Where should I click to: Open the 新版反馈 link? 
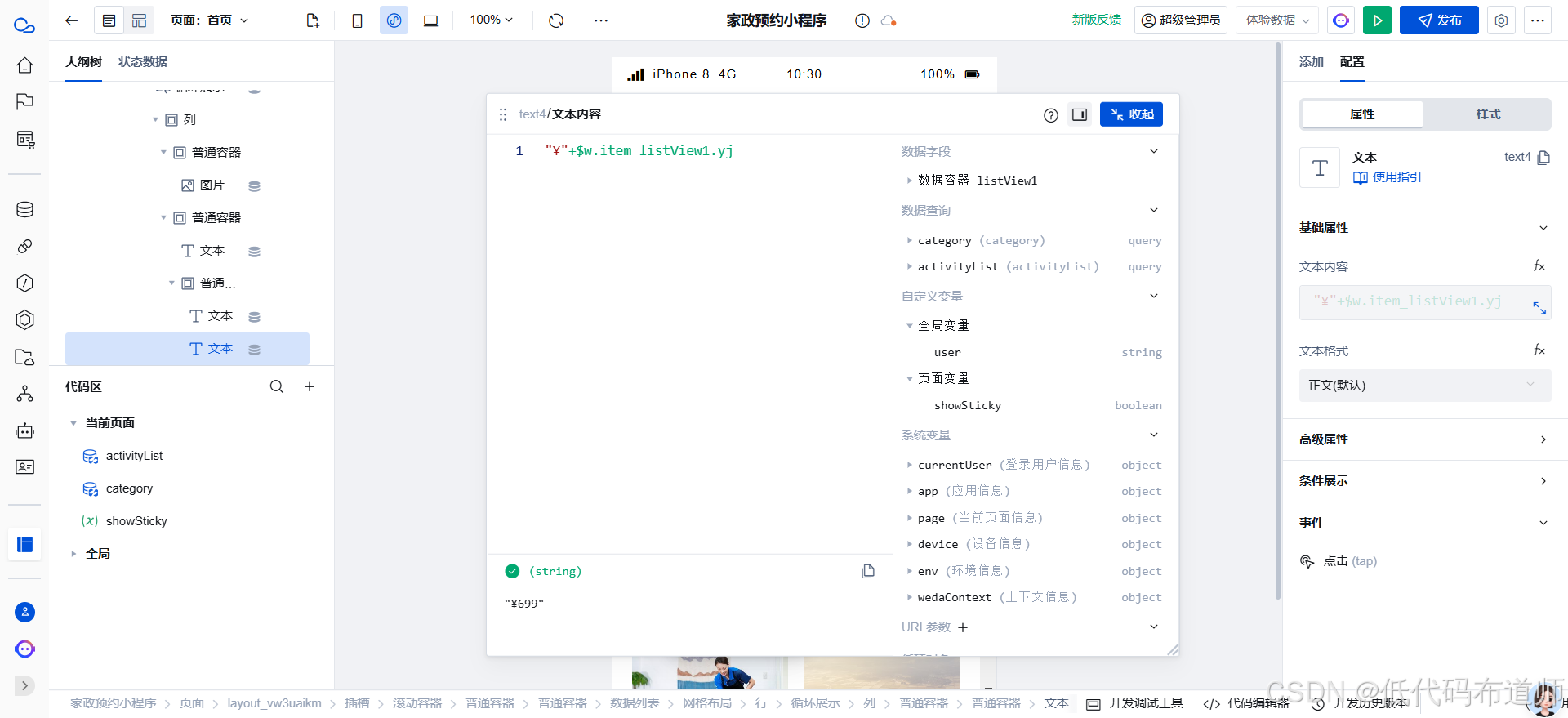pyautogui.click(x=1097, y=20)
